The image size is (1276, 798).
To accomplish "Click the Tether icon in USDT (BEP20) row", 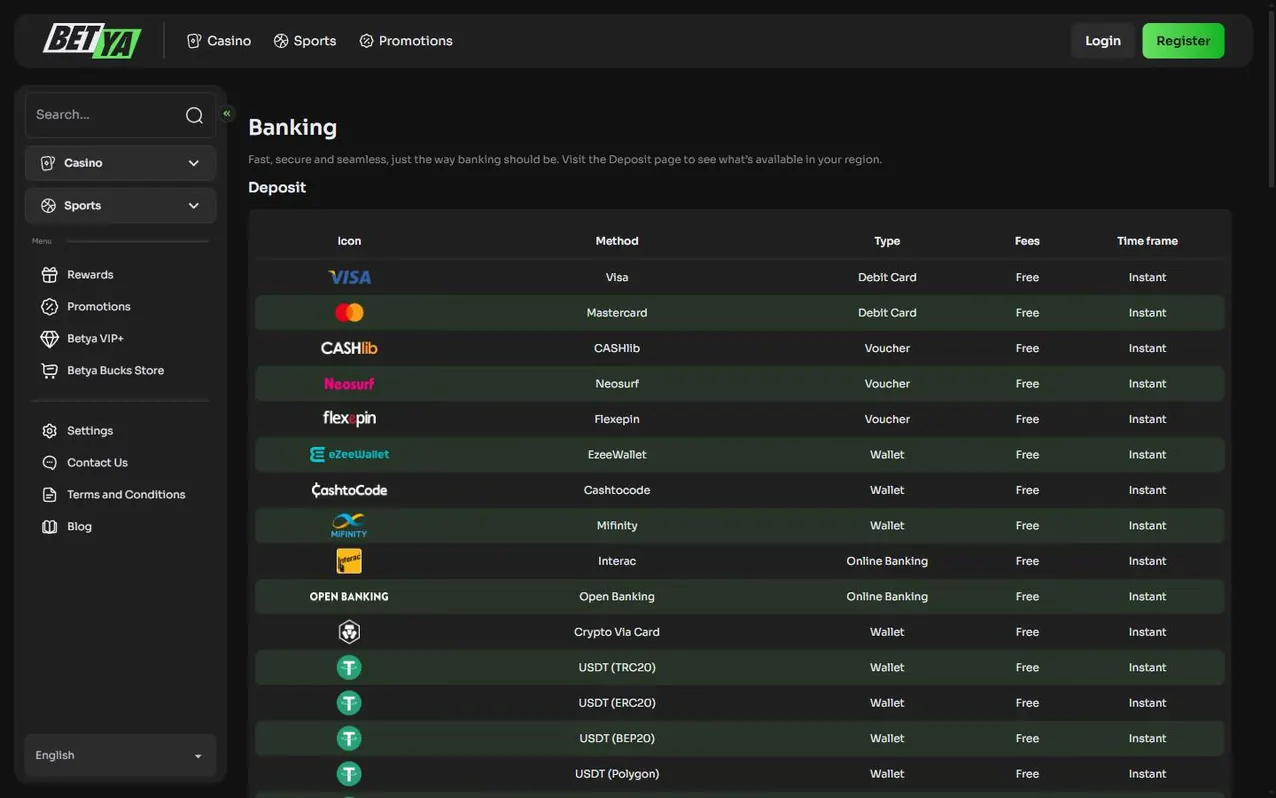I will click(x=349, y=738).
